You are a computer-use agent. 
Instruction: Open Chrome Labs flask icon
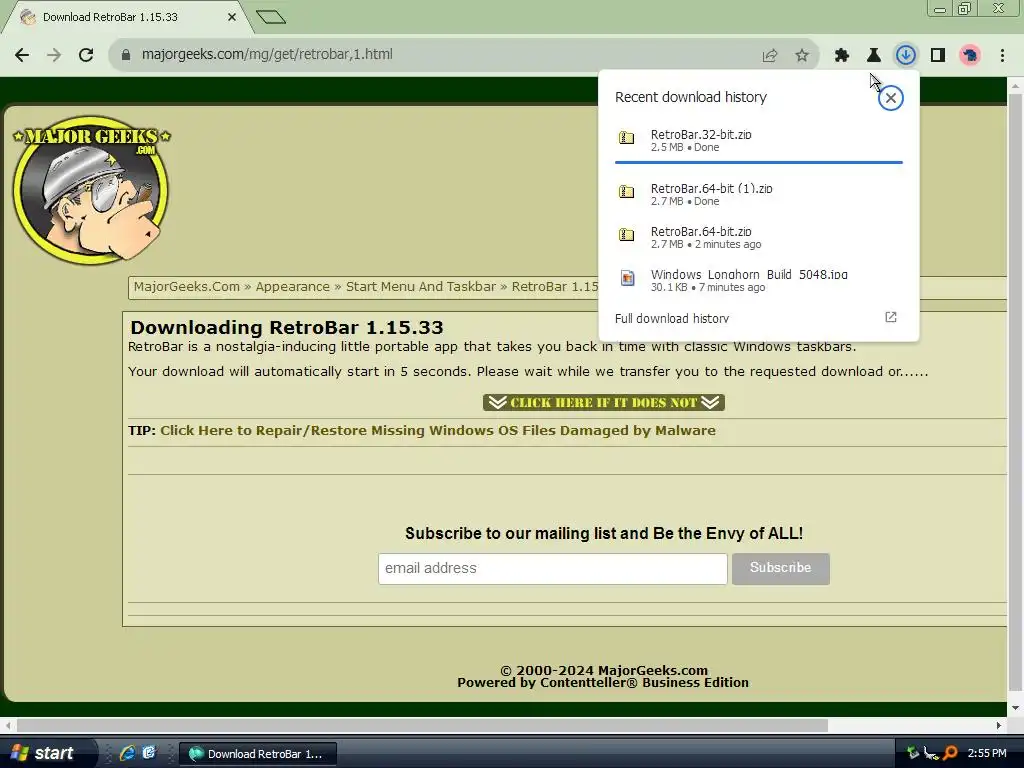(874, 56)
